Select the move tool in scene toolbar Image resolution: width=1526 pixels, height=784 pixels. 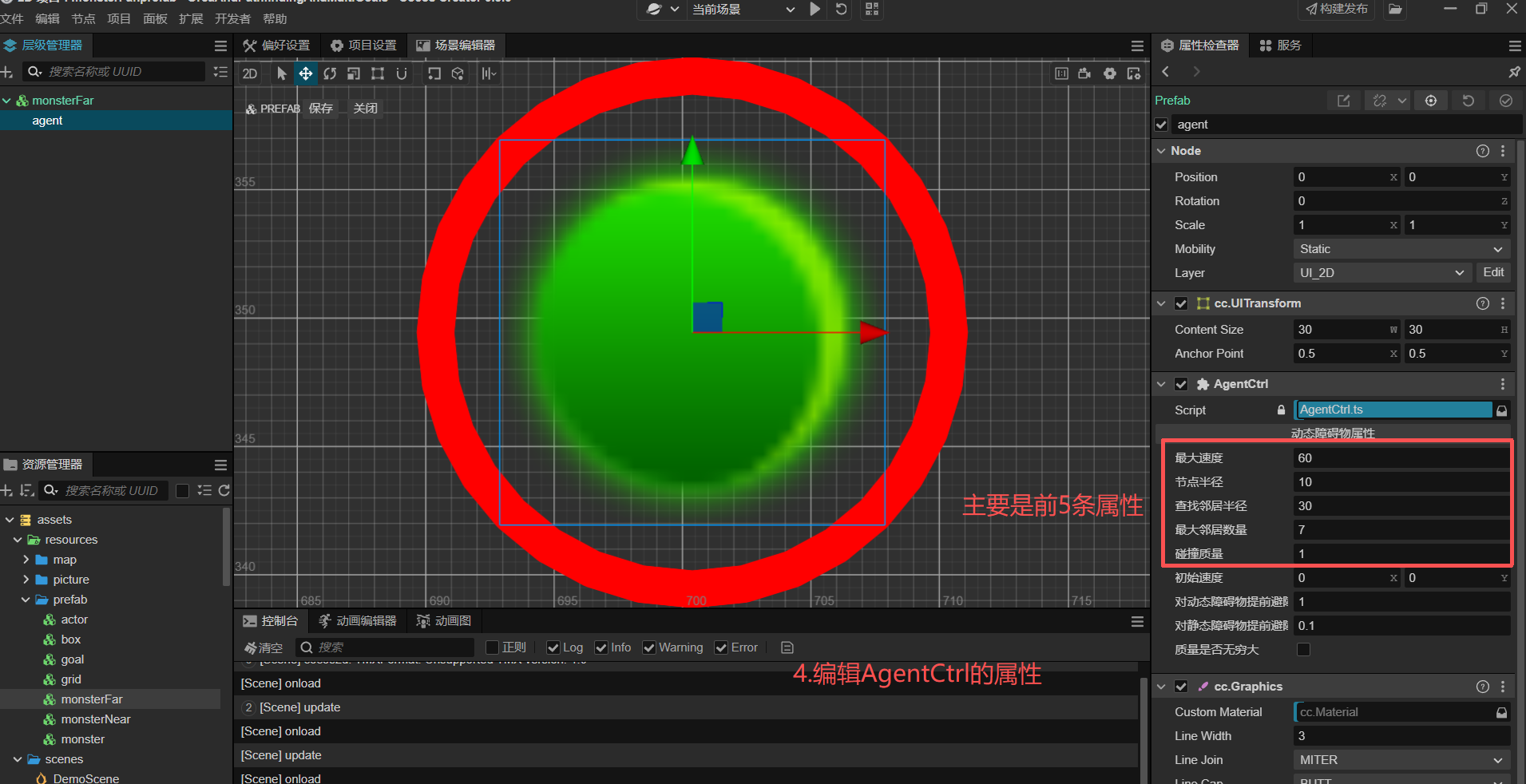coord(305,73)
